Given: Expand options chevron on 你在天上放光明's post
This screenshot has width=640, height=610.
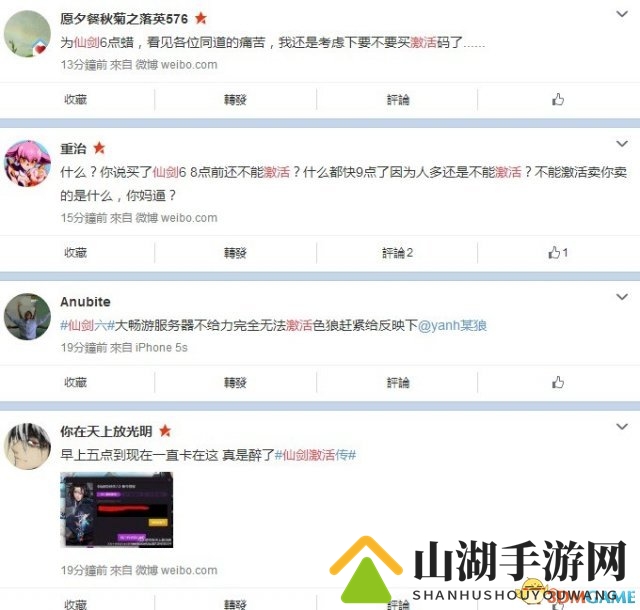Looking at the screenshot, I should coord(622,427).
